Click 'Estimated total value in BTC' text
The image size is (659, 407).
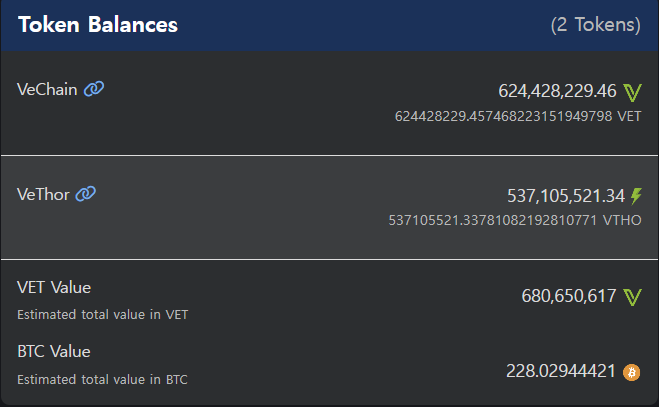tap(102, 380)
